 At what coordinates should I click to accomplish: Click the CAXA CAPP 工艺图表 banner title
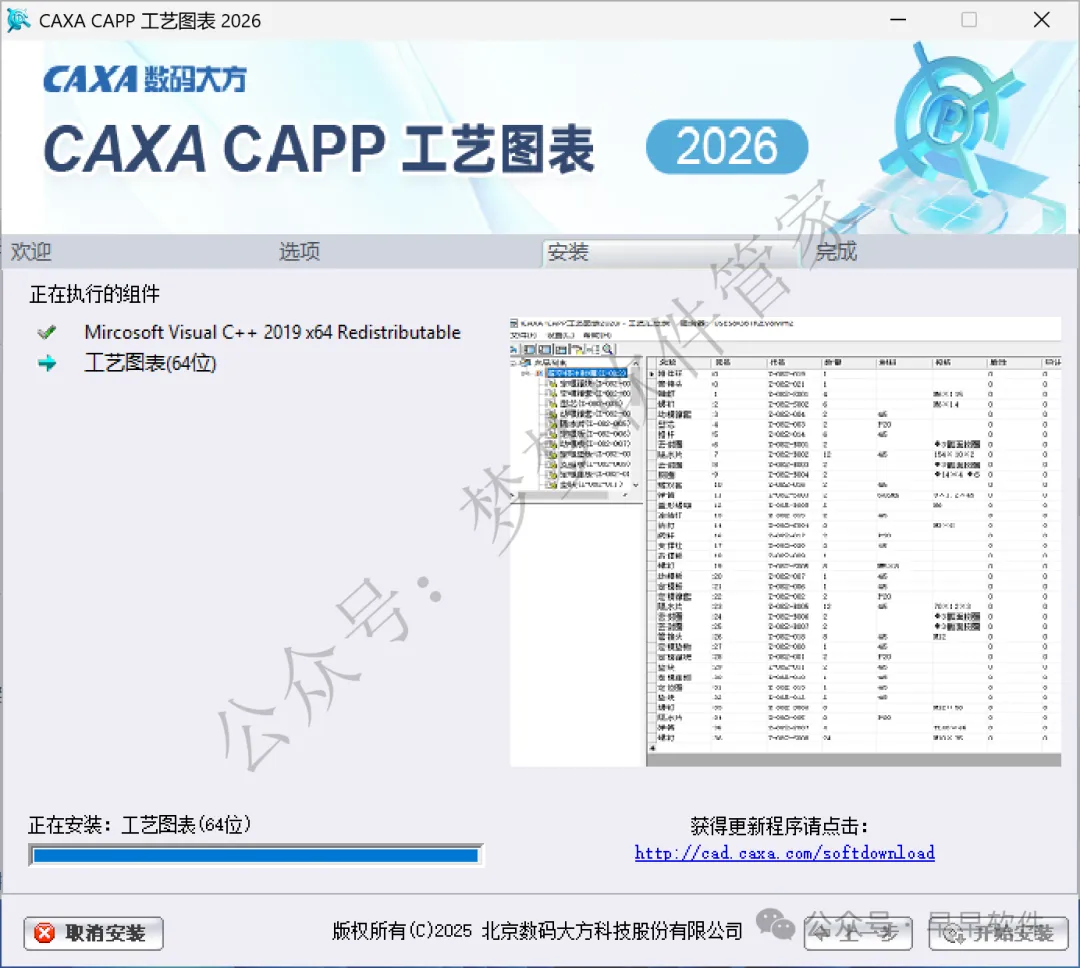click(x=319, y=149)
